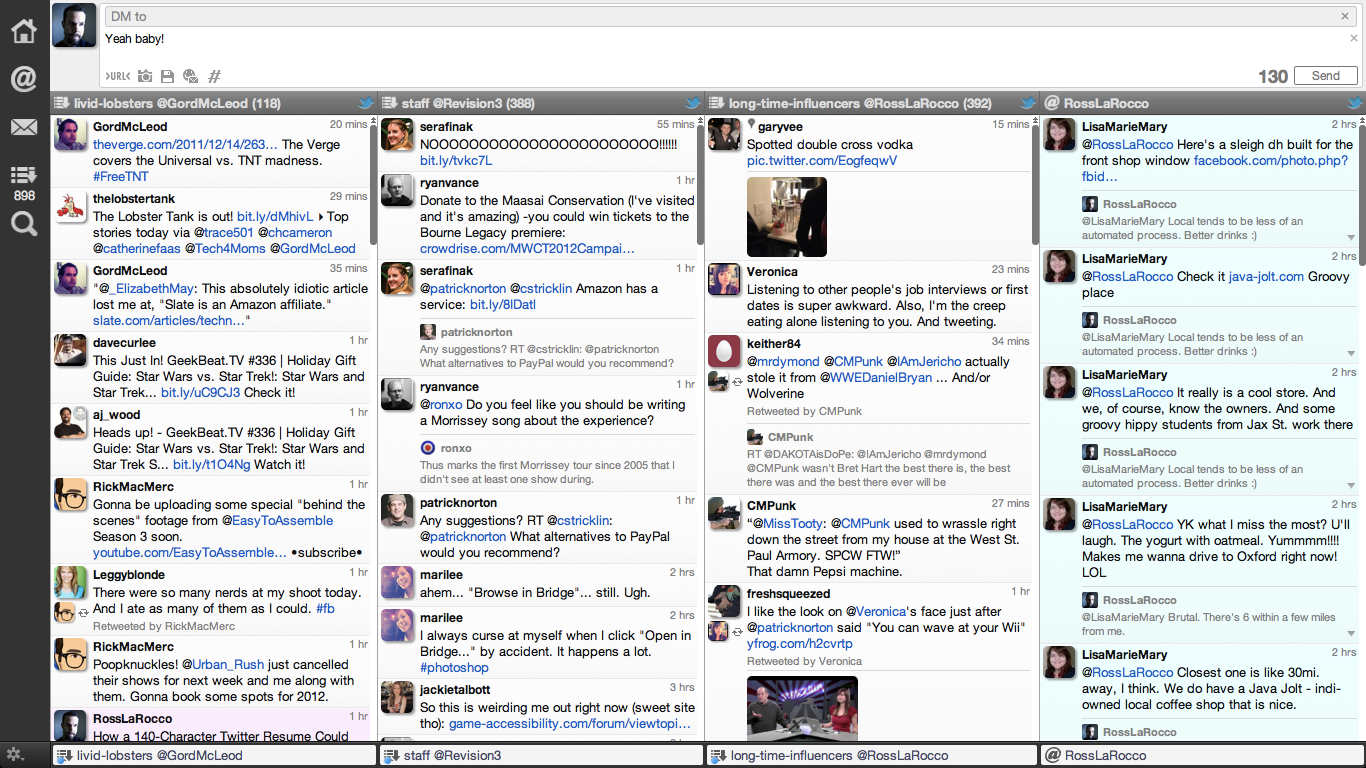Select the livid-lobsters tab in the bottom bar
1366x768 pixels.
213,755
